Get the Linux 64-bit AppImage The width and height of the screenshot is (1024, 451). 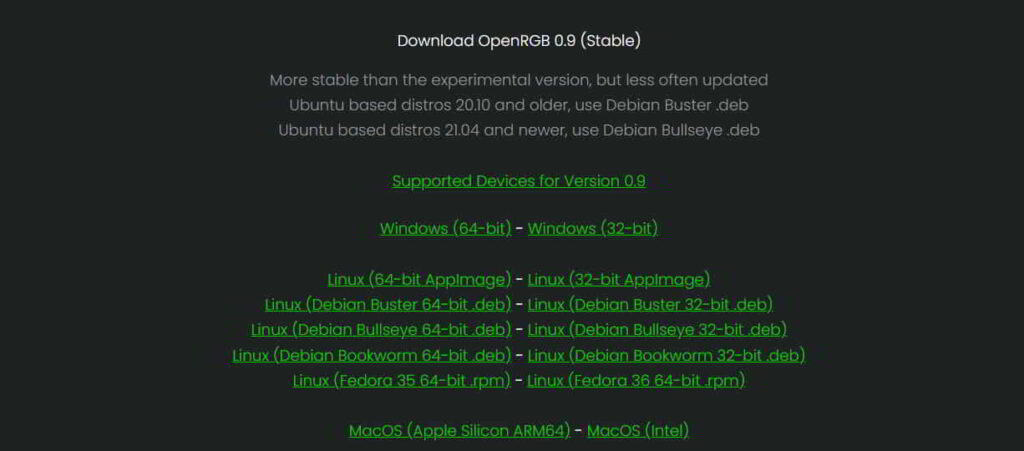(x=419, y=280)
